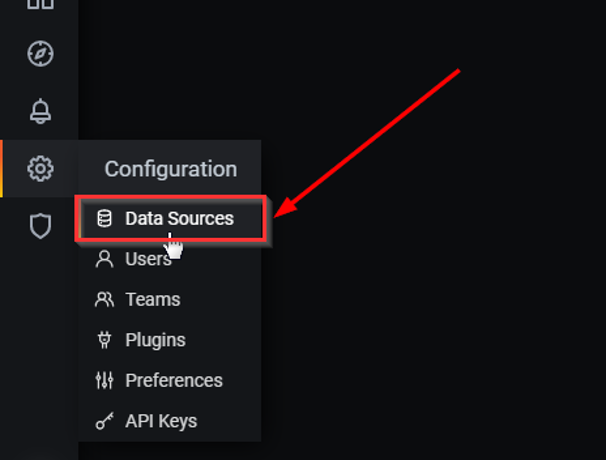The width and height of the screenshot is (606, 460).
Task: Select API Keys from the menu
Action: 170,421
